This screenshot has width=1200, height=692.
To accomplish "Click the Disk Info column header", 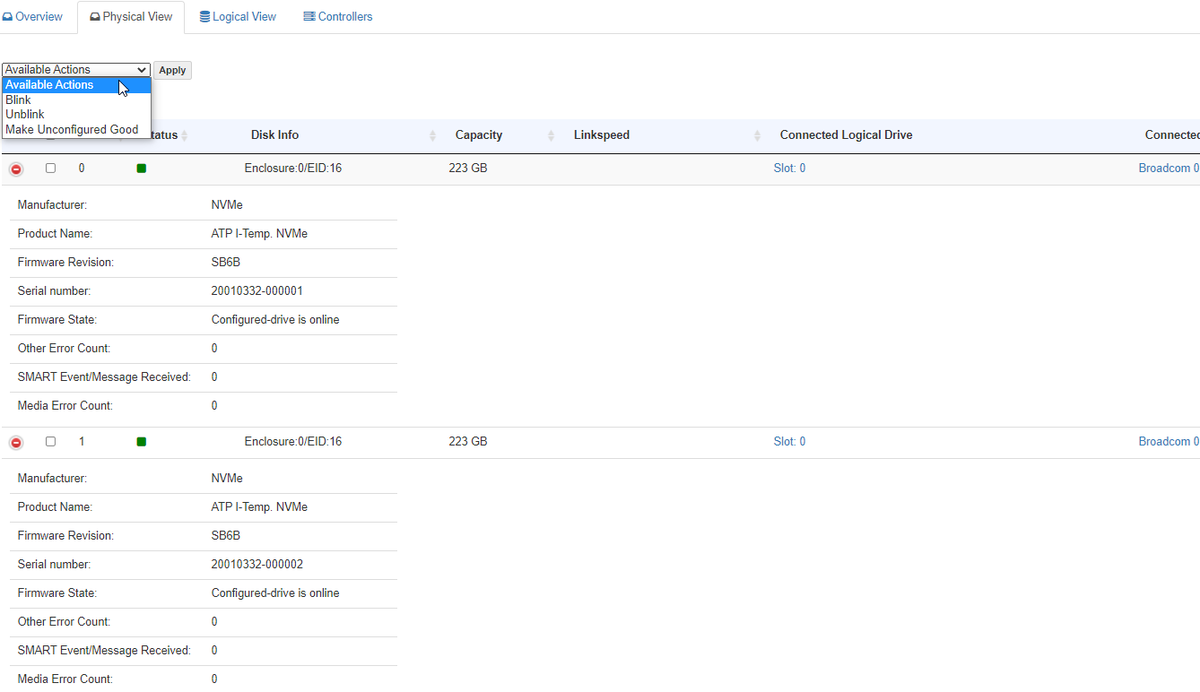I will (275, 135).
